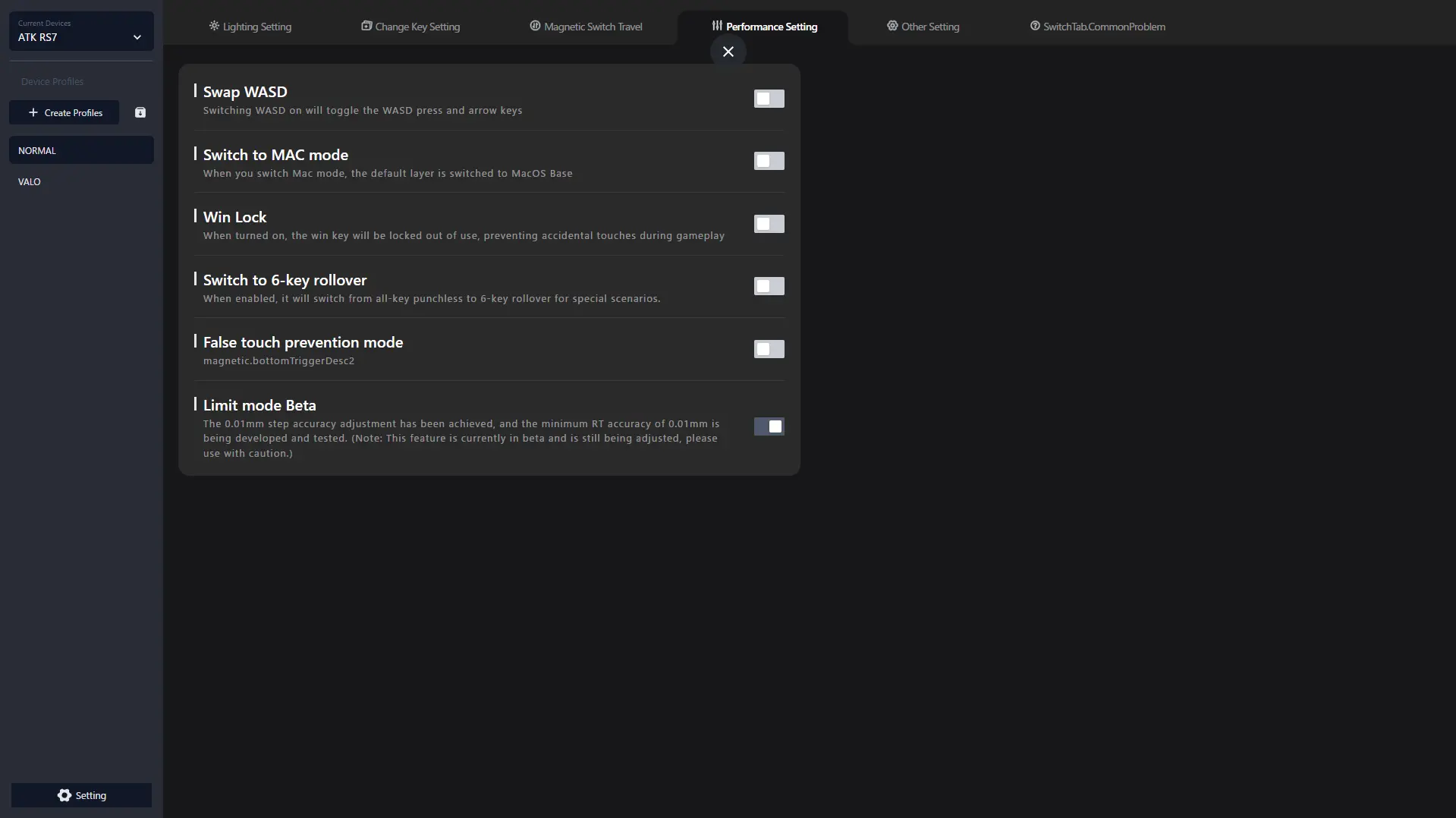Click the Create Profiles button
1456x818 pixels.
pos(64,112)
